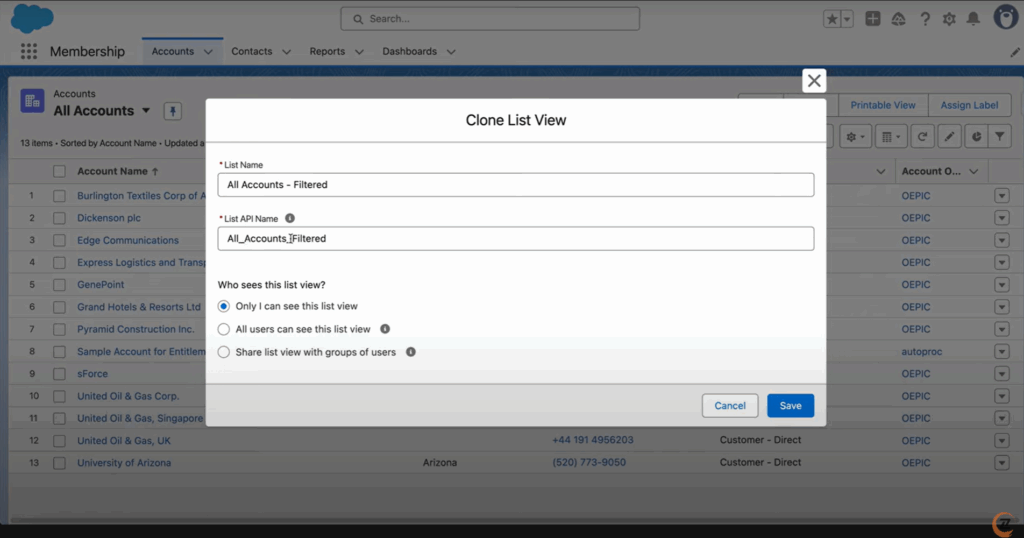1024x538 pixels.
Task: Open the Help question mark icon
Action: tap(925, 19)
